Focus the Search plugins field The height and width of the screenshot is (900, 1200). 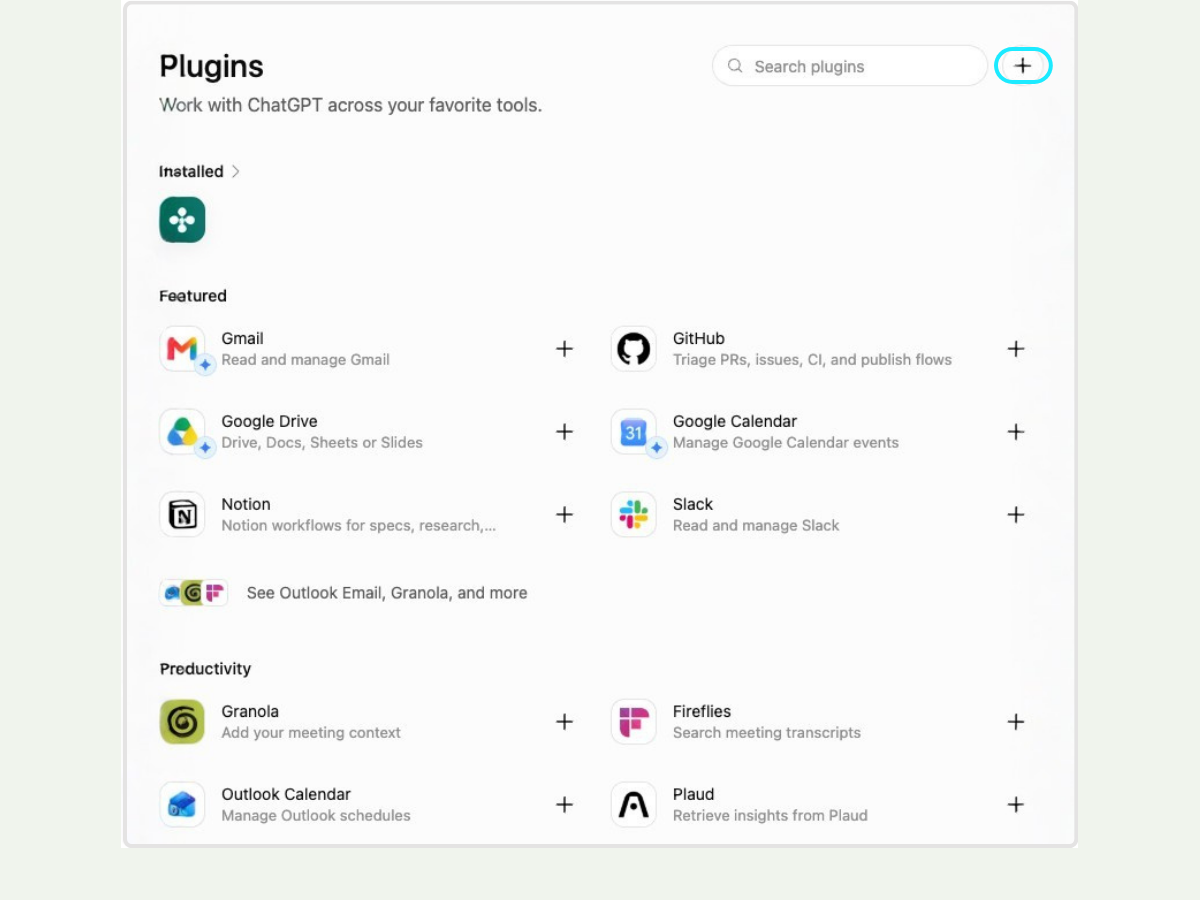point(850,66)
